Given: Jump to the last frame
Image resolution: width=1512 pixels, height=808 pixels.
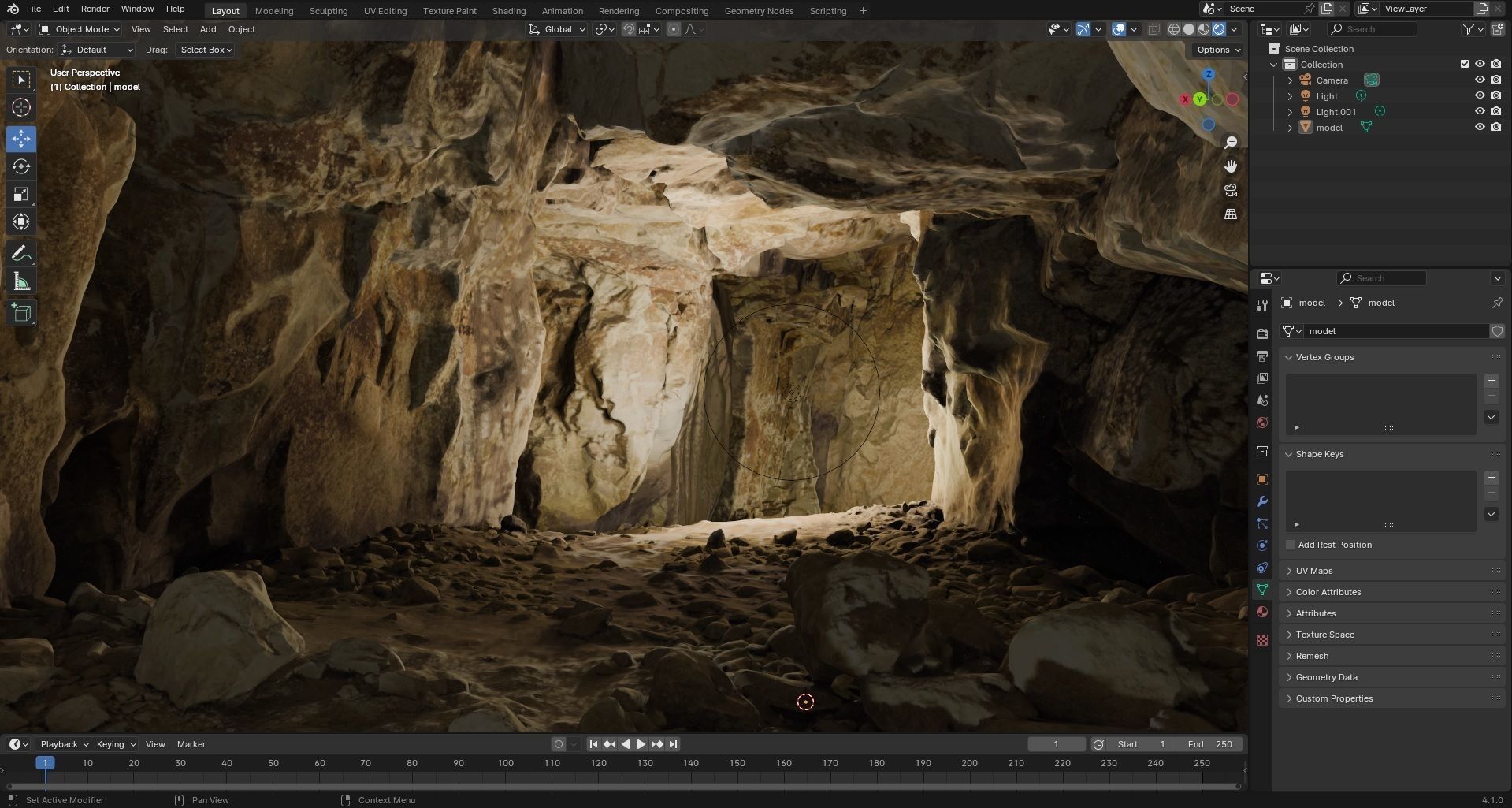Looking at the screenshot, I should point(673,744).
